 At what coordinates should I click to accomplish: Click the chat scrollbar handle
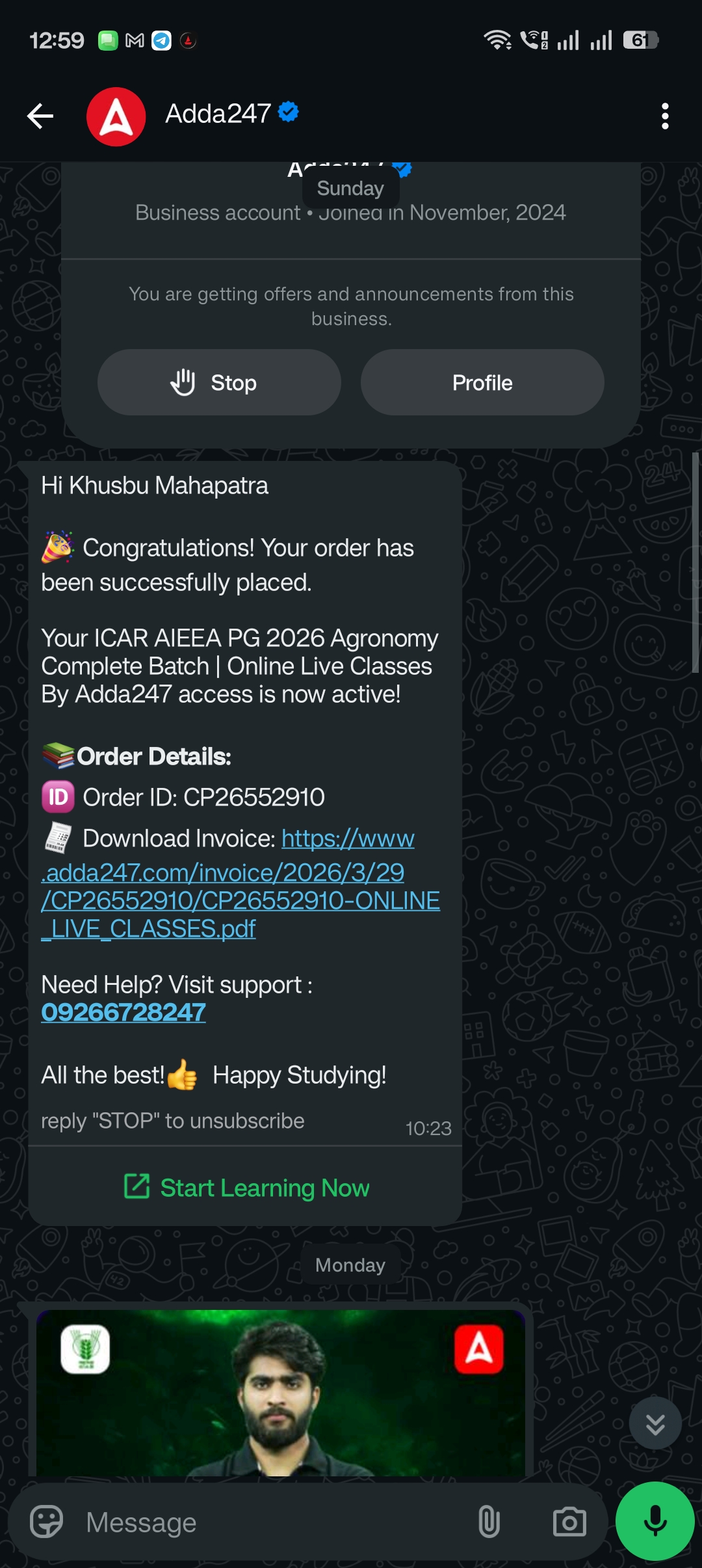pyautogui.click(x=695, y=562)
